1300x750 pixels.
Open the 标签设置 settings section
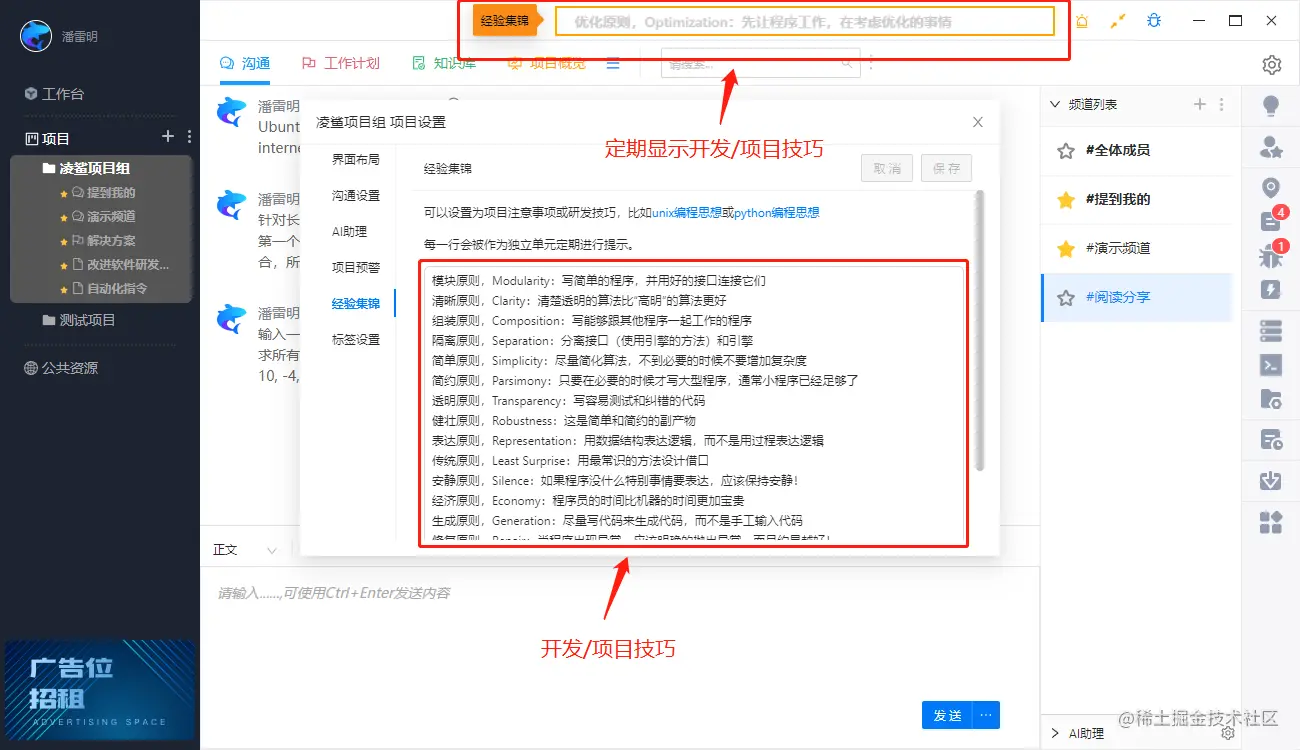(356, 339)
